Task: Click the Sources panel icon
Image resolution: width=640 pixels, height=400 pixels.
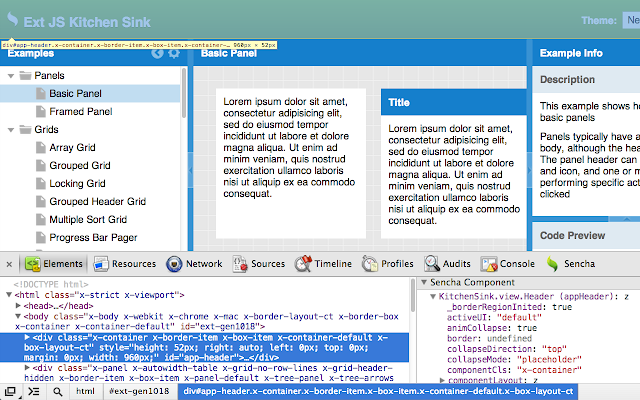Action: [240, 264]
